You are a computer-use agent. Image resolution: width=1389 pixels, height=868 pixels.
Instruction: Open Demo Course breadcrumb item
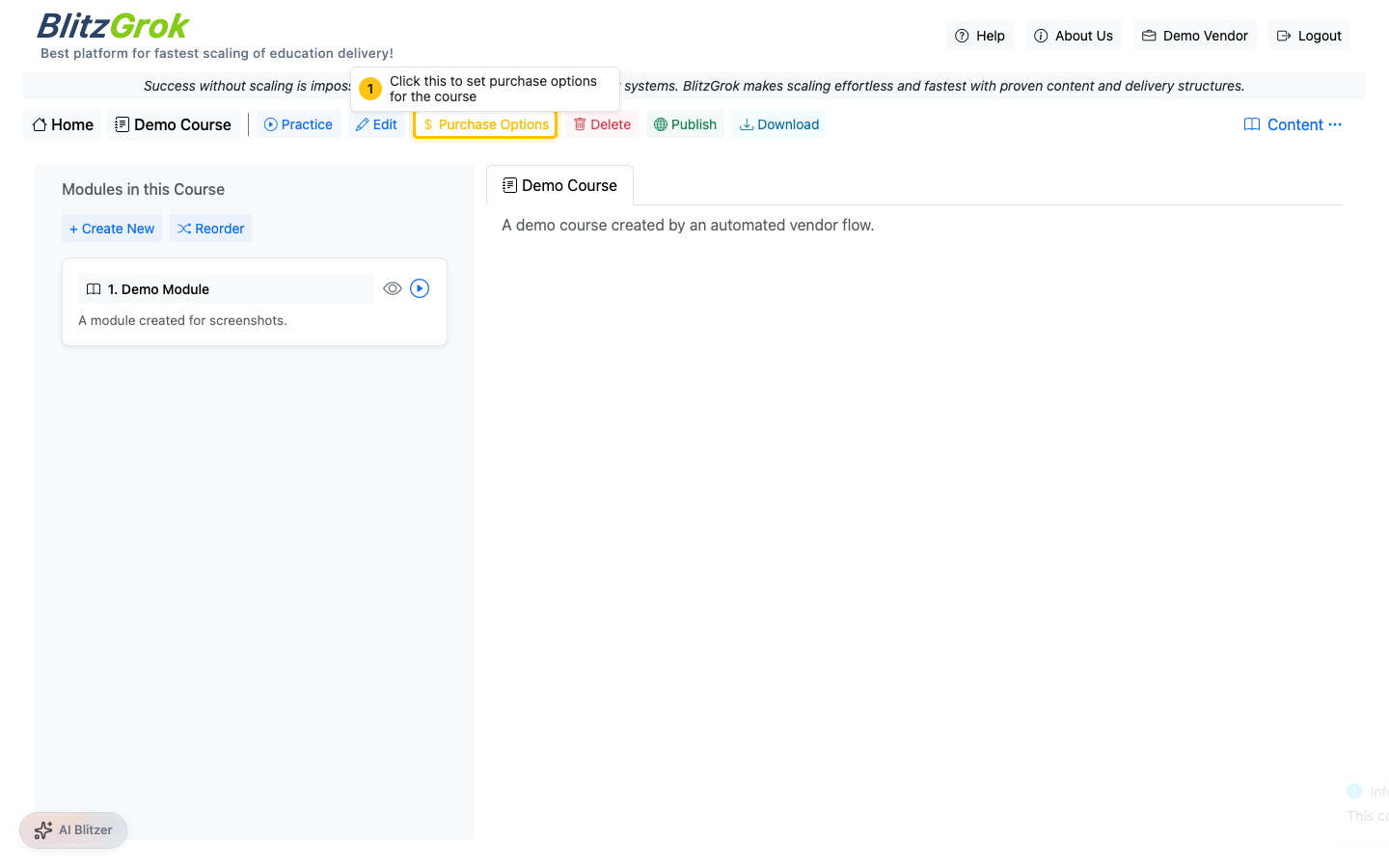173,124
